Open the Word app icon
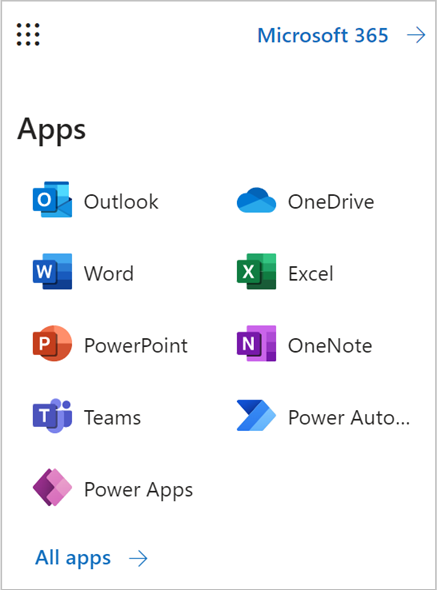This screenshot has height=590, width=437. [52, 271]
